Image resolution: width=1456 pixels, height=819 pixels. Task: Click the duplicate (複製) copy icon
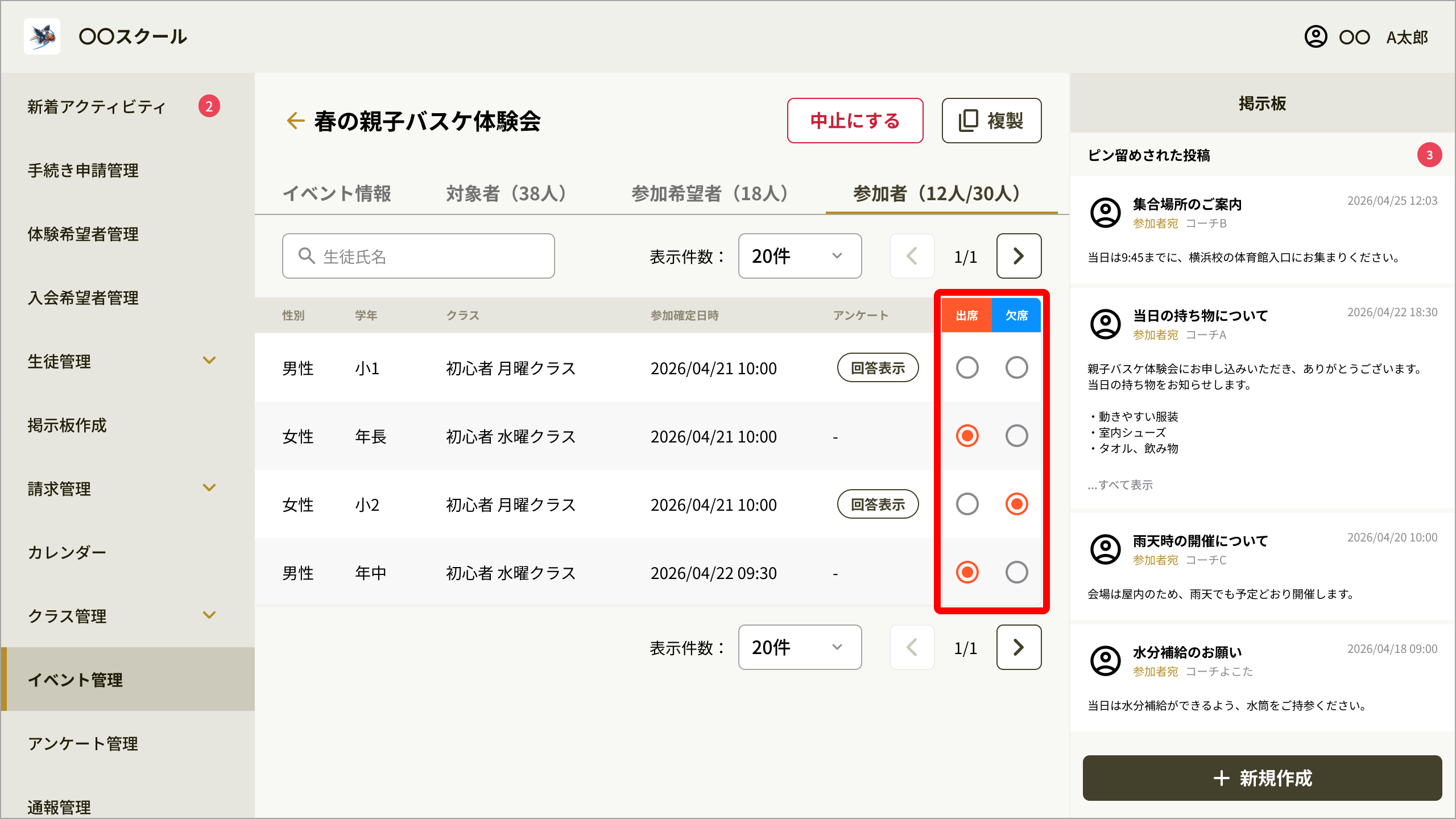pos(968,121)
